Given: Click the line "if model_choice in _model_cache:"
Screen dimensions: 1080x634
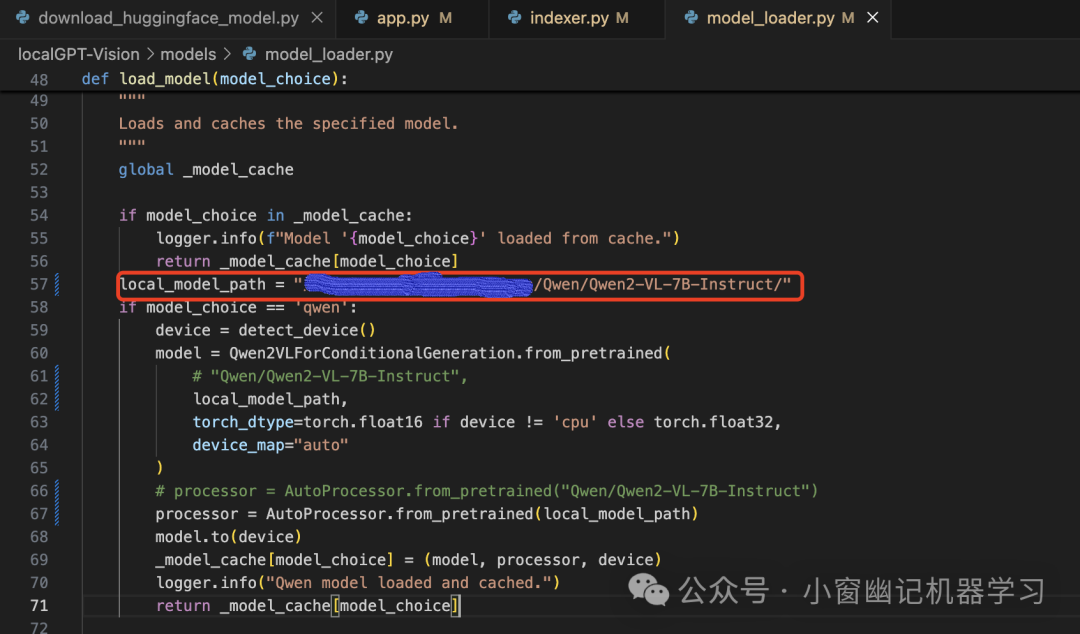Looking at the screenshot, I should click(x=266, y=216).
